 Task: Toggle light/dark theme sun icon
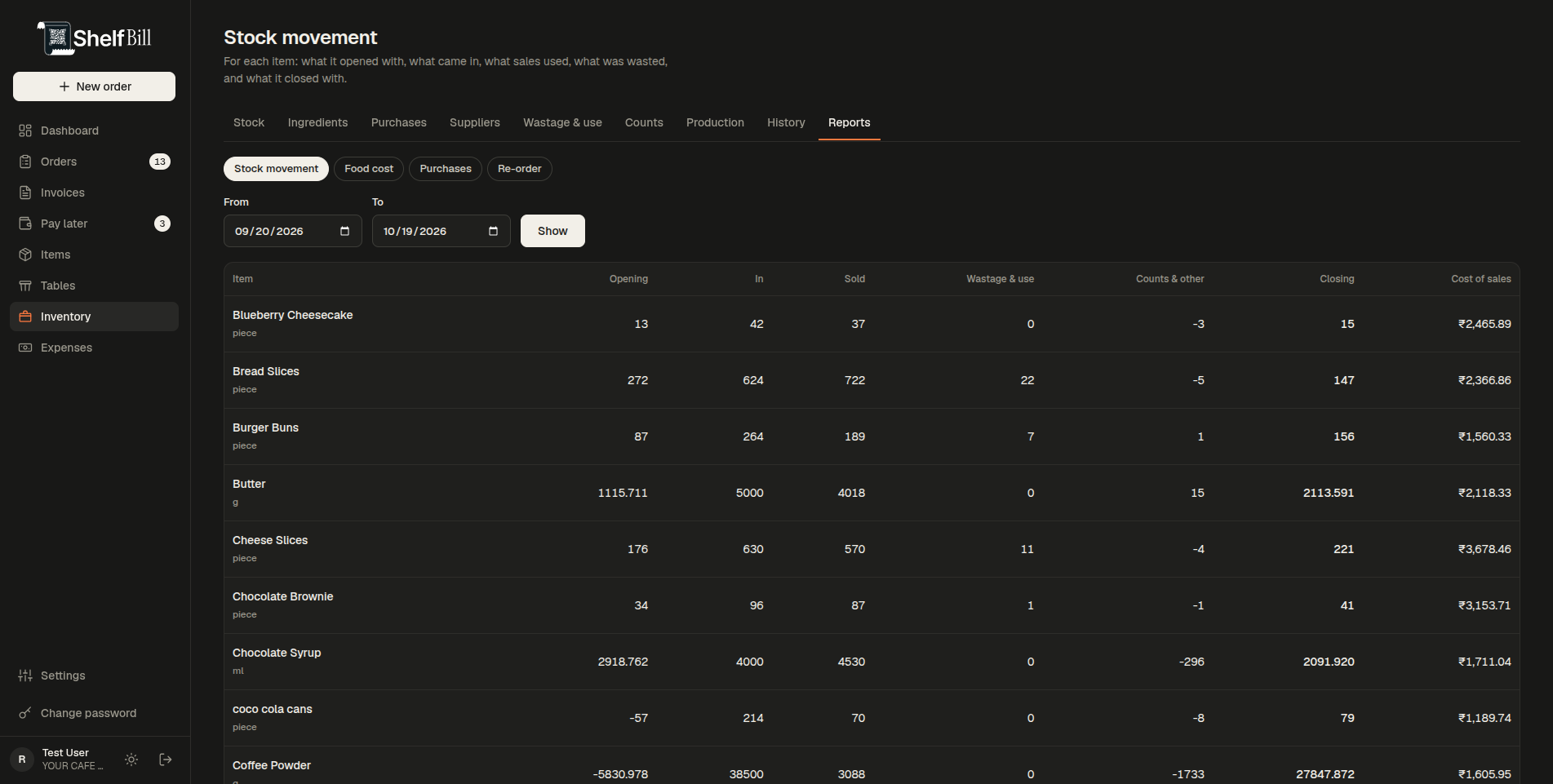click(x=131, y=760)
